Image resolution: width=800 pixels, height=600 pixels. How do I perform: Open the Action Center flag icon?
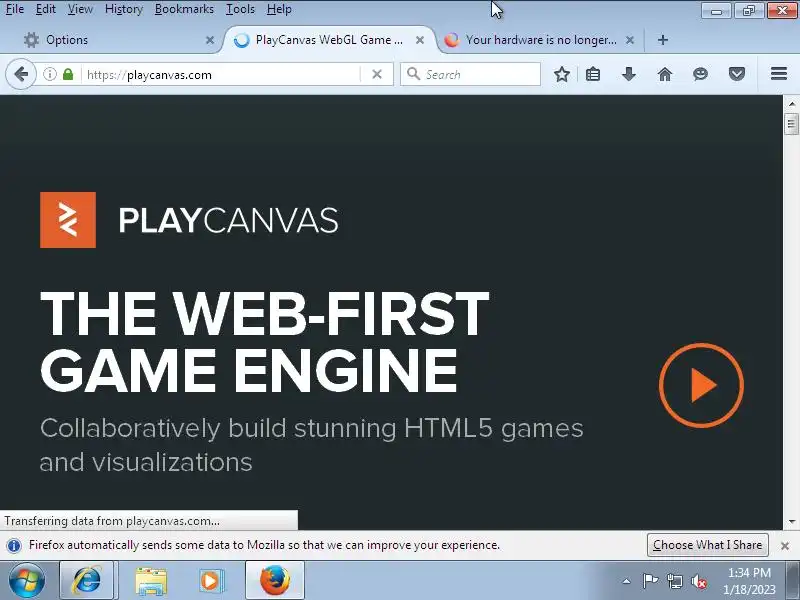click(650, 581)
